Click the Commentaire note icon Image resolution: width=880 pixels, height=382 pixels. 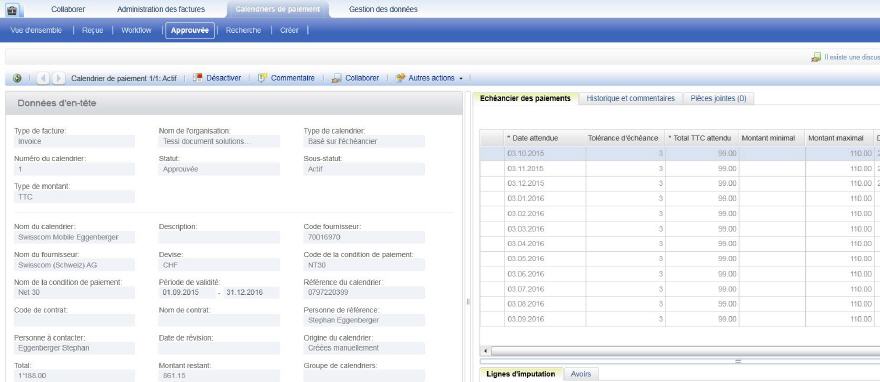point(262,78)
